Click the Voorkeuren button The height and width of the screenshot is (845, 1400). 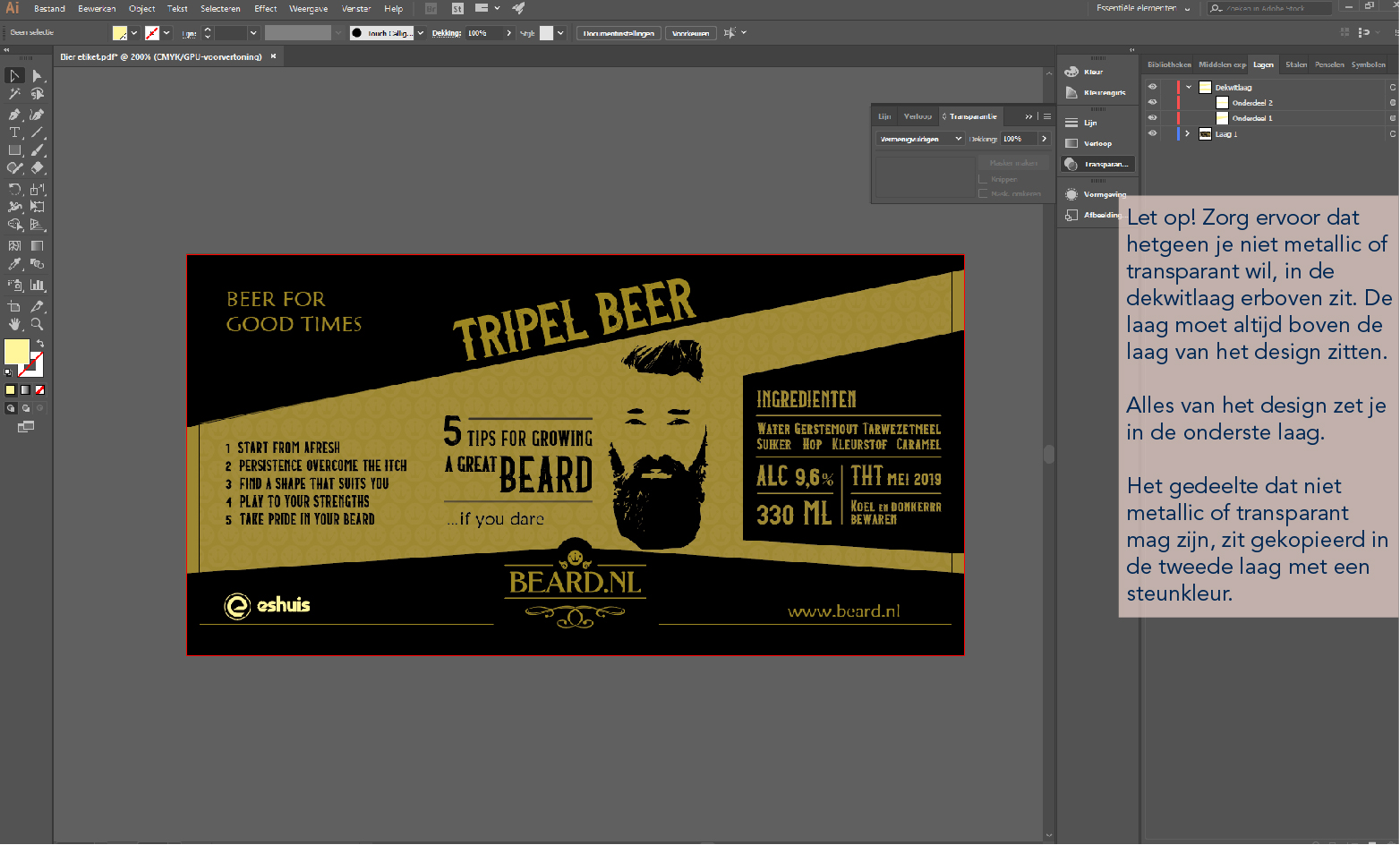690,33
